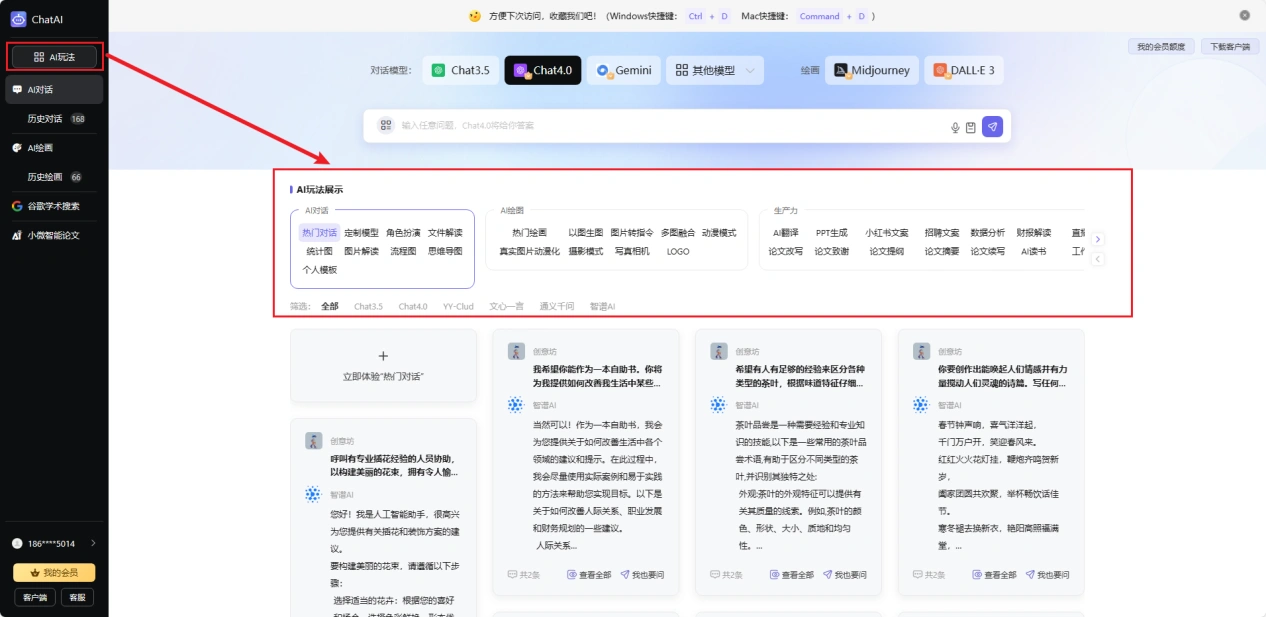Image resolution: width=1266 pixels, height=617 pixels.
Task: Click 我也要问 on the self-help book card
Action: [642, 575]
